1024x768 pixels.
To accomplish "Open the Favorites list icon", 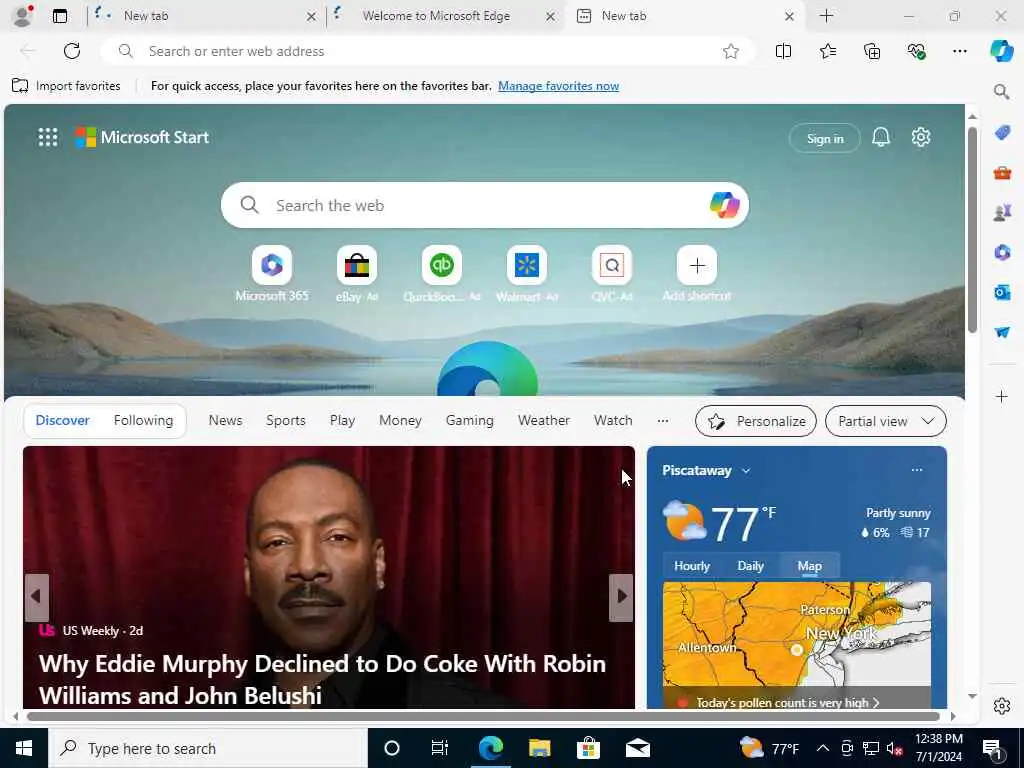I will click(x=827, y=51).
